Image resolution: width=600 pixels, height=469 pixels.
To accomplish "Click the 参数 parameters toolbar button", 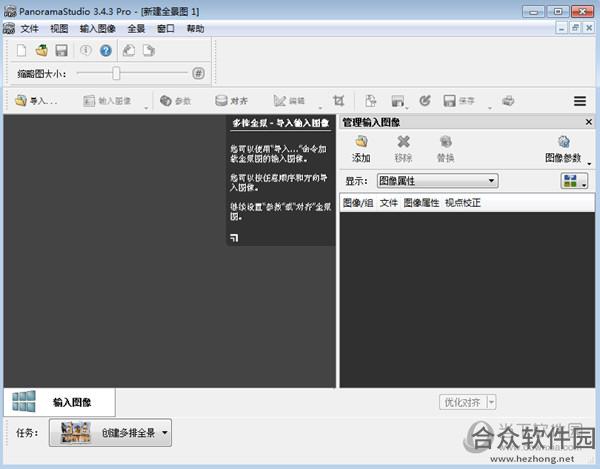I will click(x=175, y=101).
